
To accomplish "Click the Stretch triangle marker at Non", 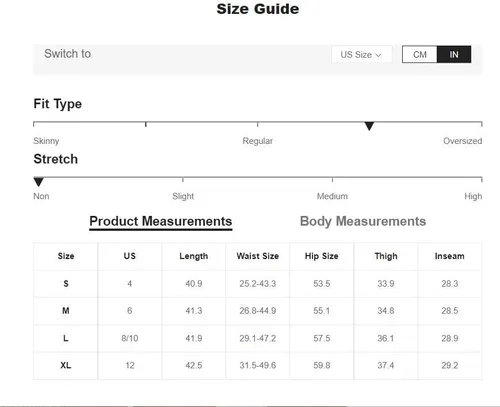I will pos(39,182).
